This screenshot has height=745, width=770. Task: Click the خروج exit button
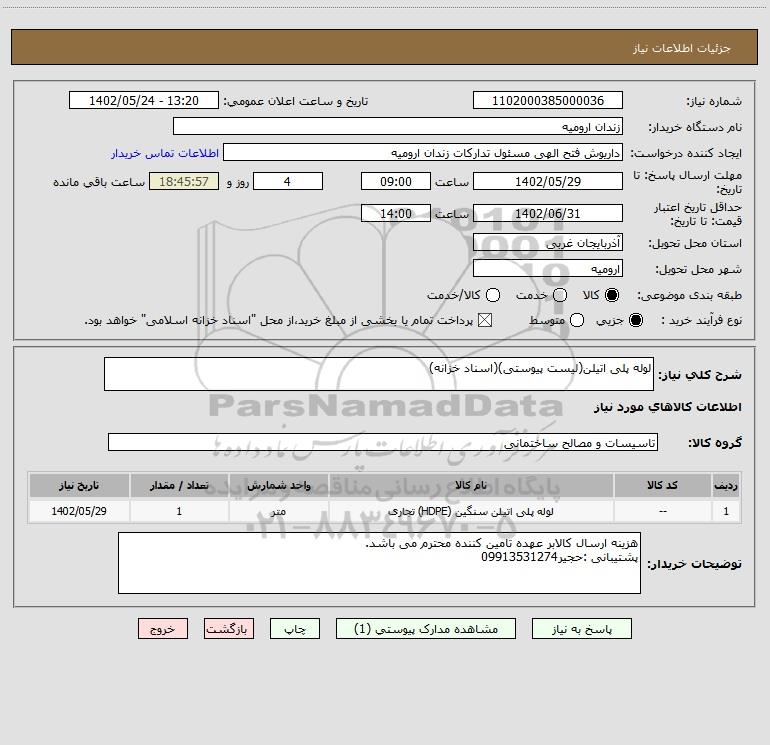163,629
